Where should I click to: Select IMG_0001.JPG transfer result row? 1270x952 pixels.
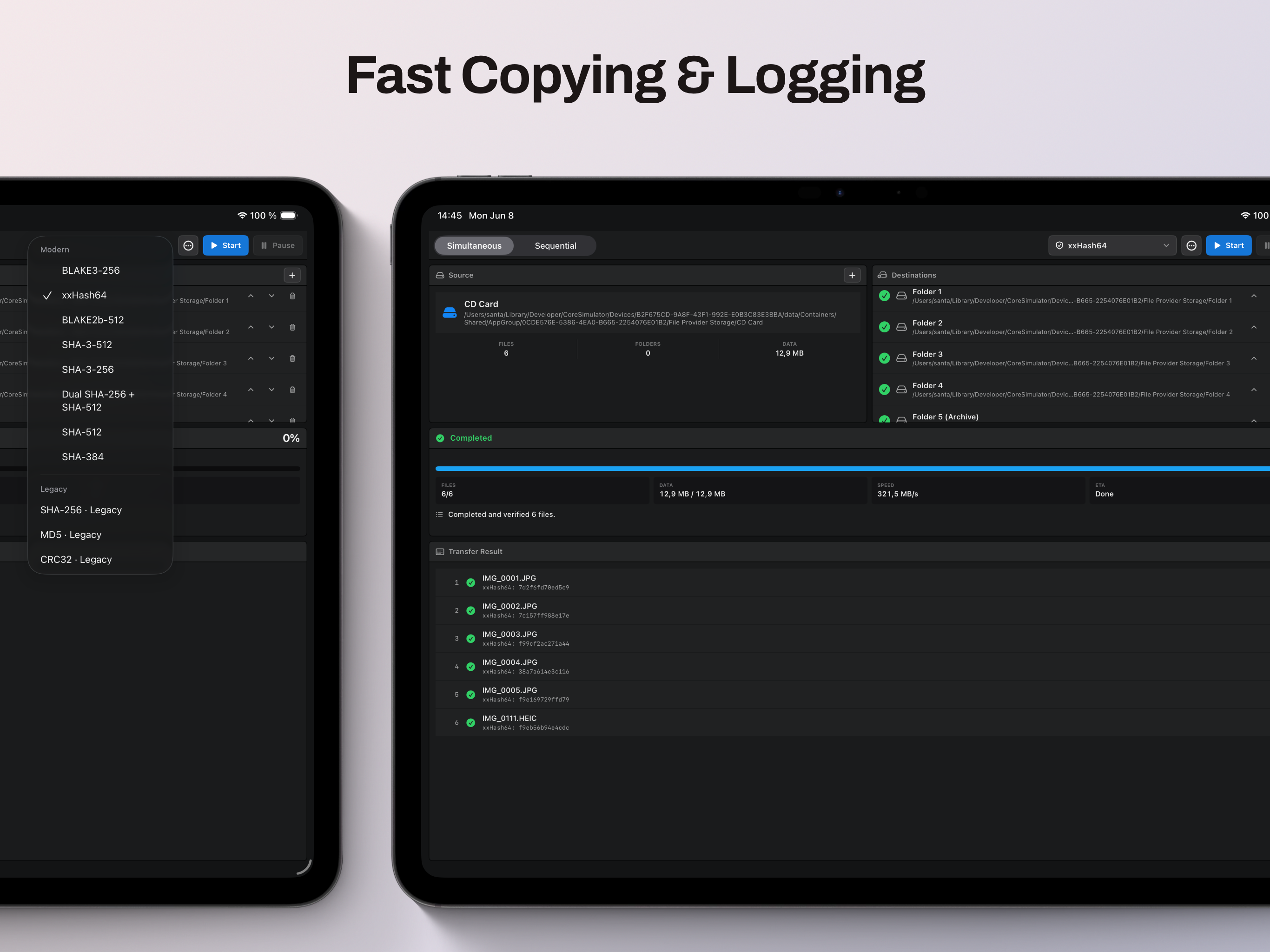tap(853, 582)
